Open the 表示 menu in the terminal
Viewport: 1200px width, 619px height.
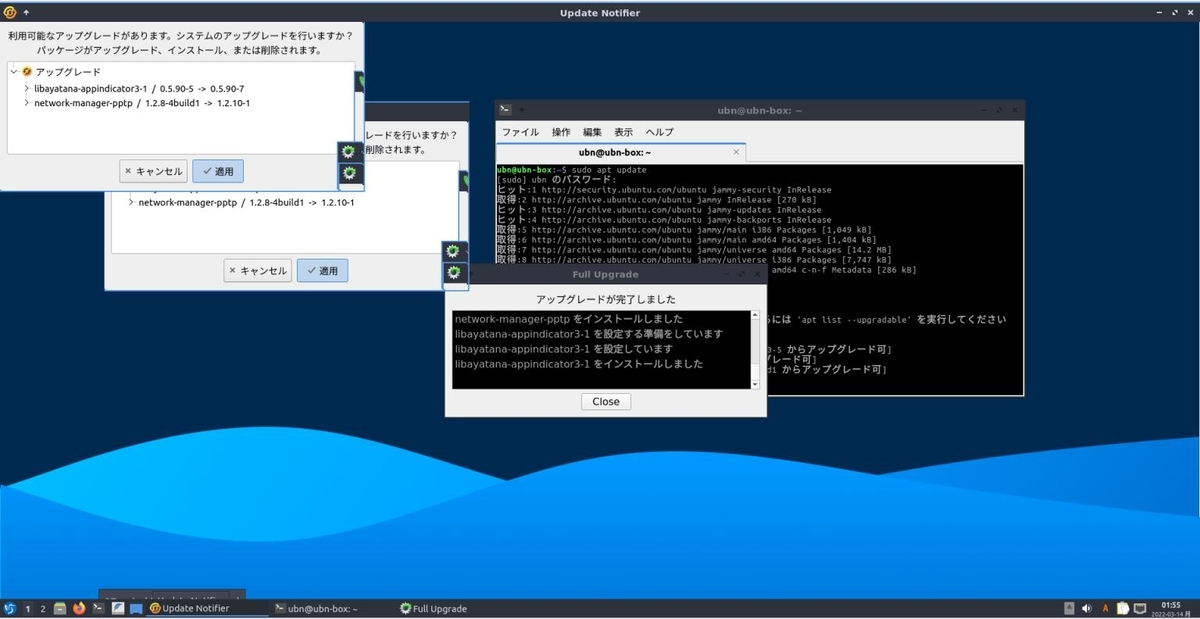point(624,131)
